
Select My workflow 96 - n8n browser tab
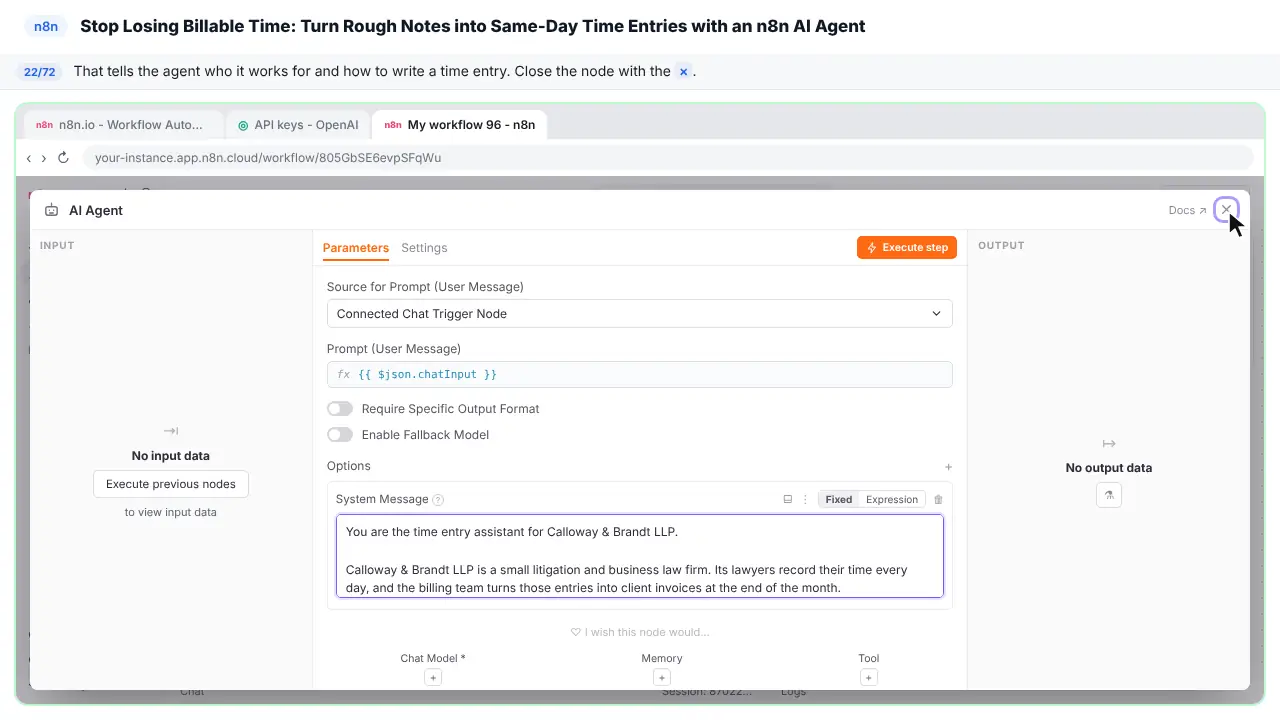tap(459, 125)
